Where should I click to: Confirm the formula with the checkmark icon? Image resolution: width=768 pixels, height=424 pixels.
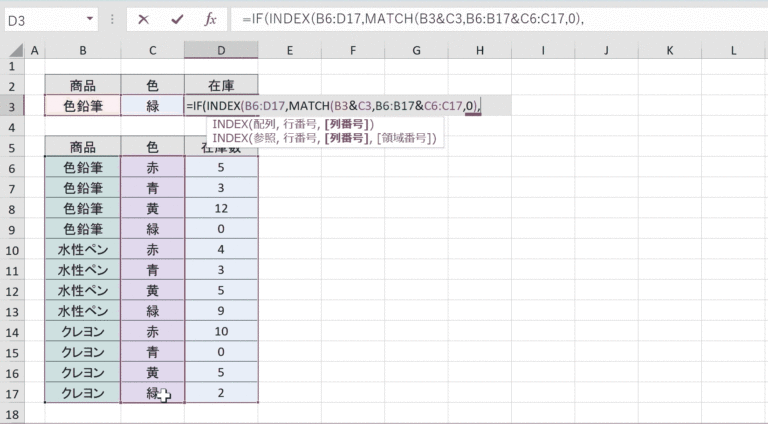pyautogui.click(x=177, y=19)
